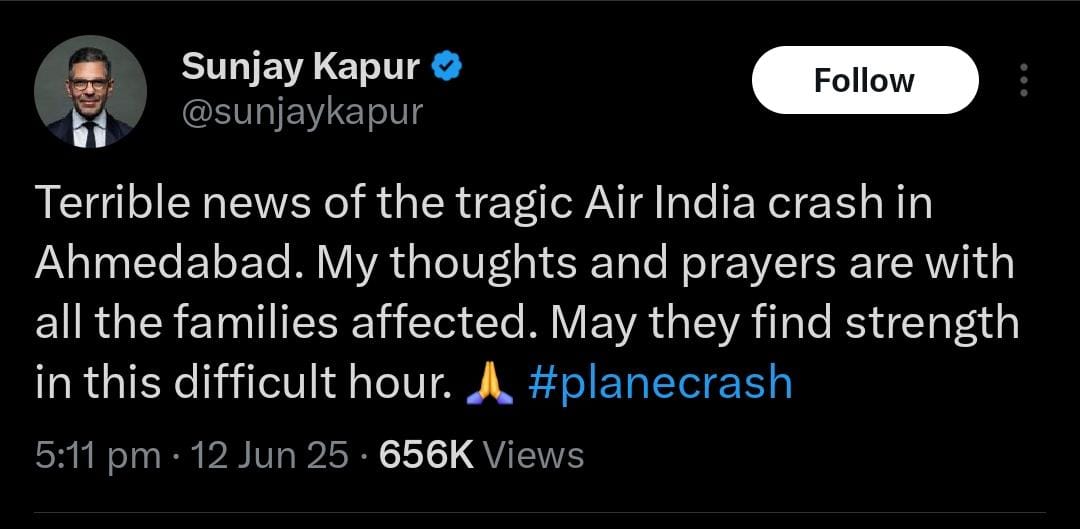Image resolution: width=1080 pixels, height=529 pixels.
Task: Open the #planecrash hashtag
Action: (x=660, y=383)
